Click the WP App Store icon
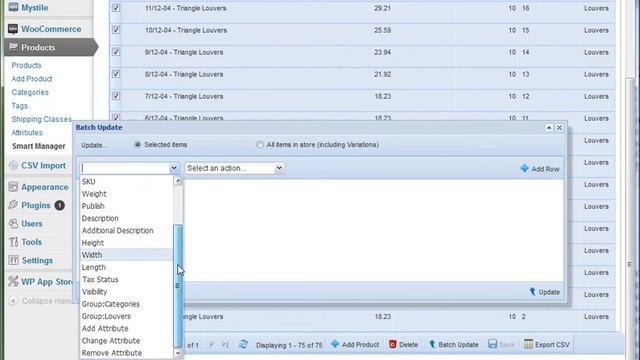640x360 pixels. coord(13,281)
